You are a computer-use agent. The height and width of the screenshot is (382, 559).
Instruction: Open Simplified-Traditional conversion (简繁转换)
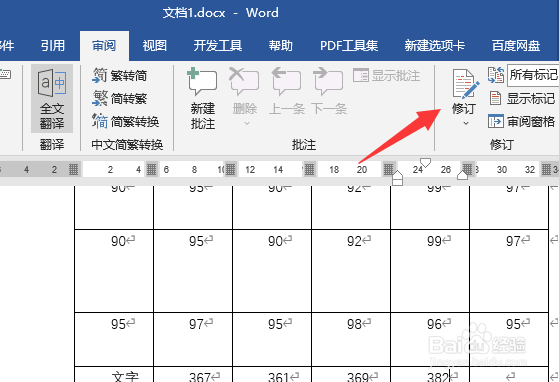pyautogui.click(x=125, y=122)
